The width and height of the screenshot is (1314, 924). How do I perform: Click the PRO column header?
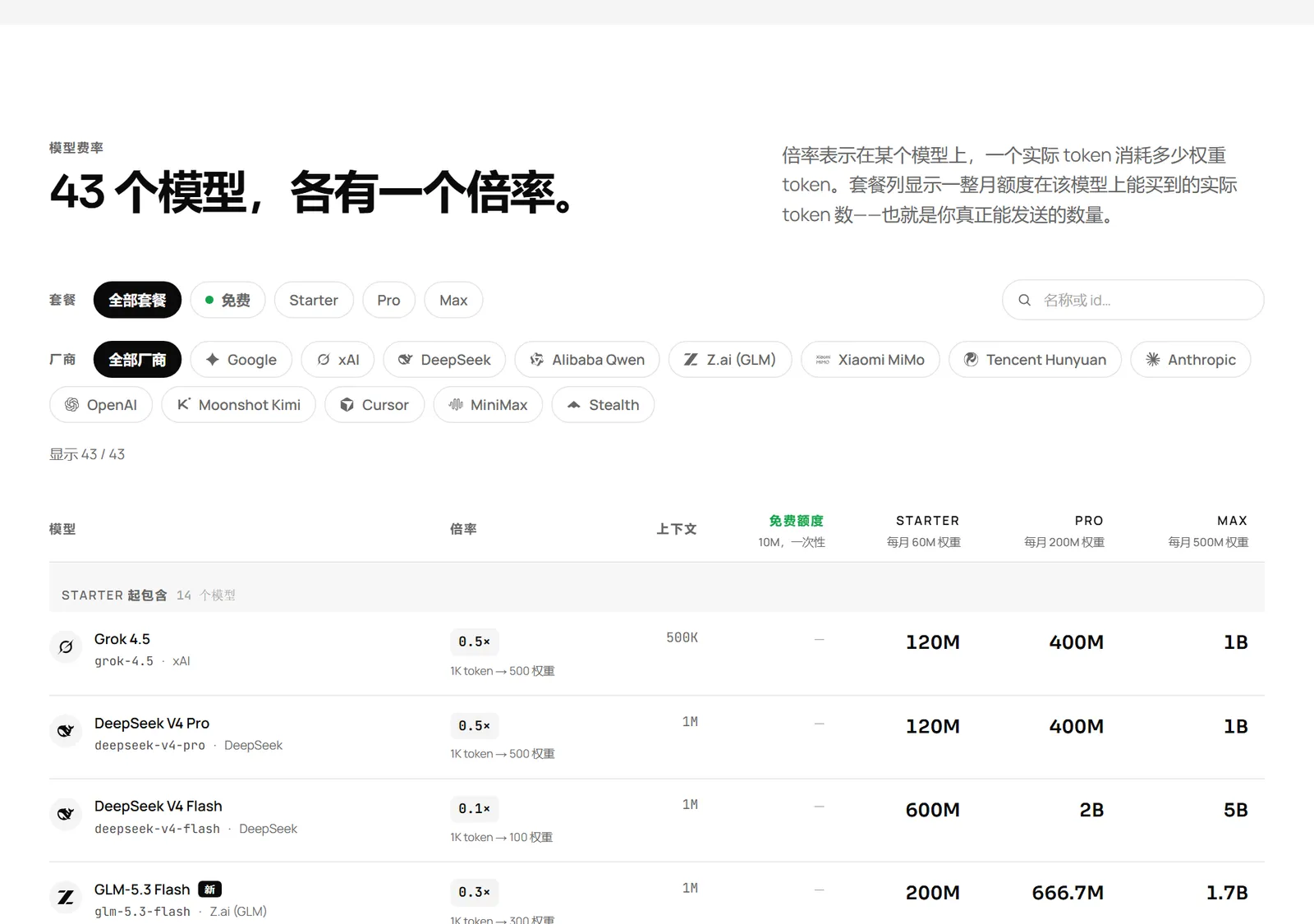1089,521
